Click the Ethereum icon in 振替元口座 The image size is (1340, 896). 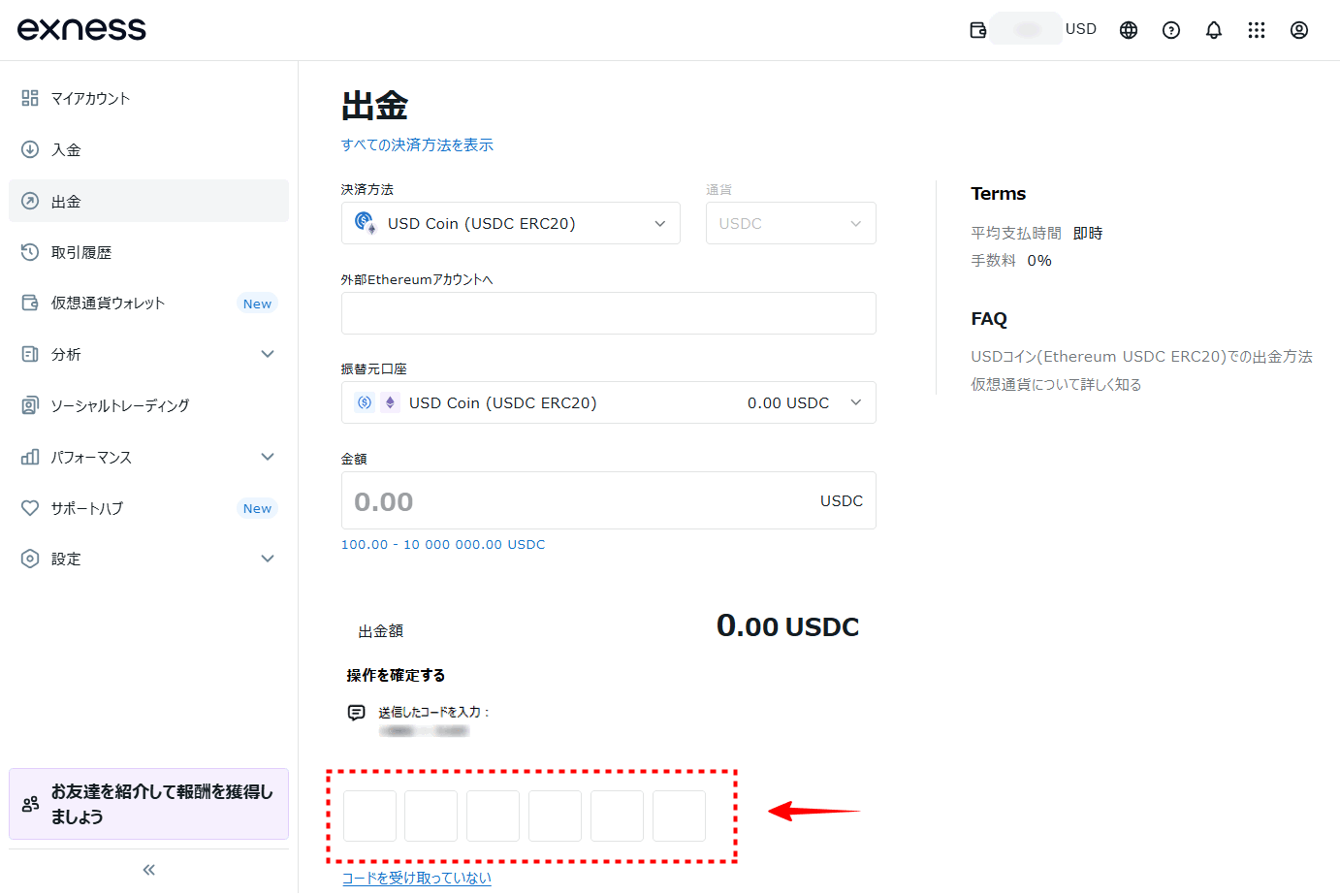coord(390,402)
